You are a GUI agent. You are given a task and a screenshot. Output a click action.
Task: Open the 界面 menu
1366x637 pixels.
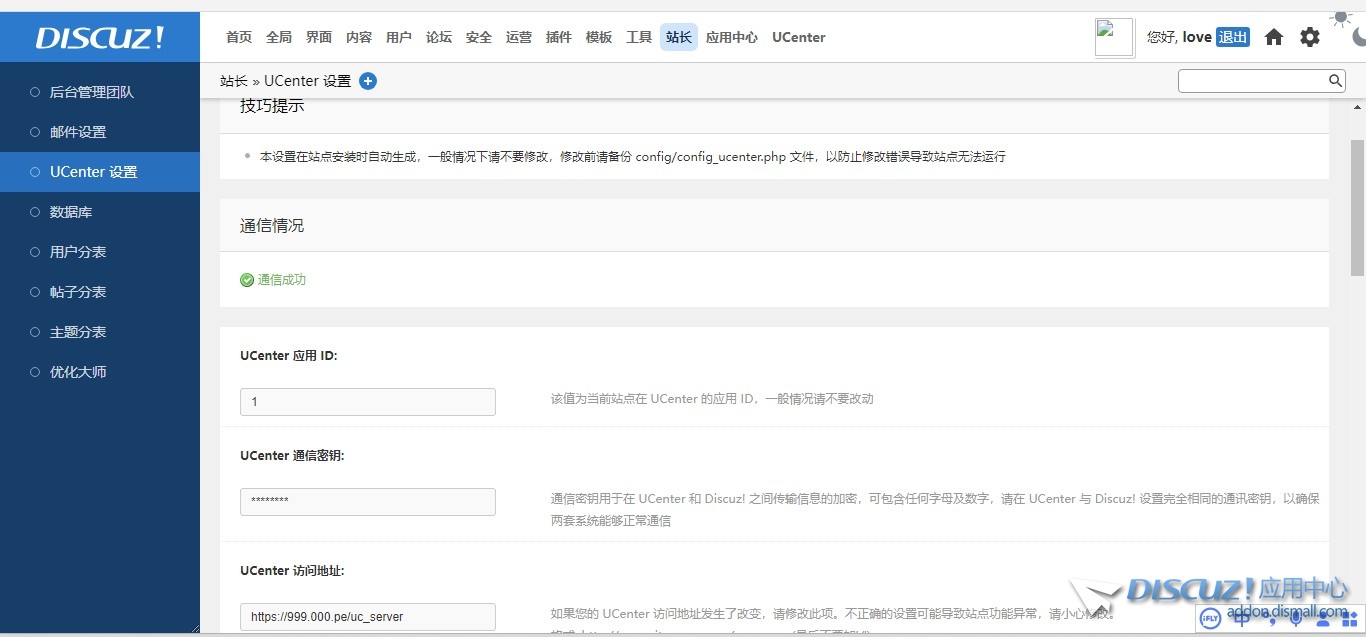tap(319, 37)
